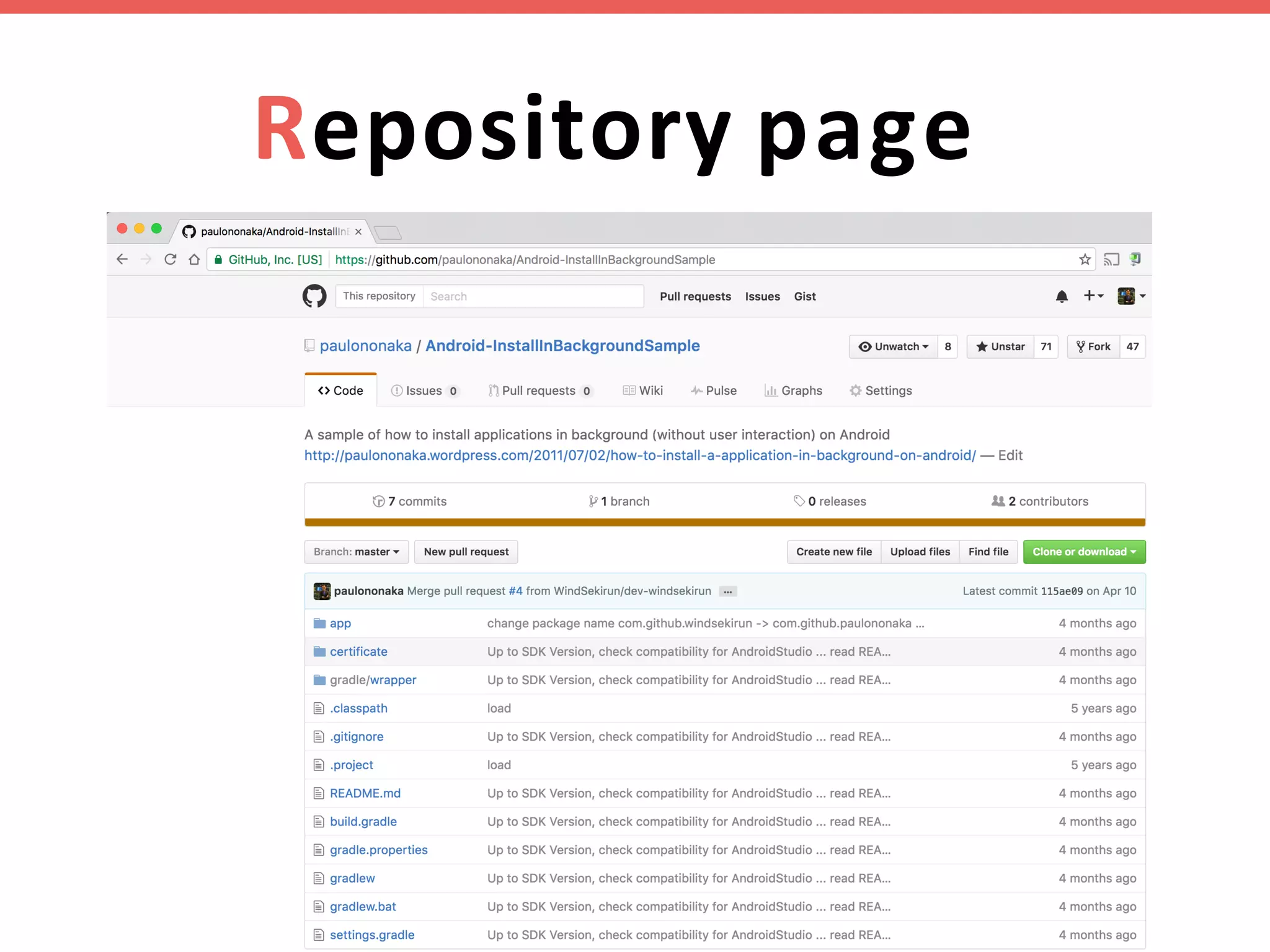
Task: Expand the Unwatch dropdown
Action: coord(893,346)
